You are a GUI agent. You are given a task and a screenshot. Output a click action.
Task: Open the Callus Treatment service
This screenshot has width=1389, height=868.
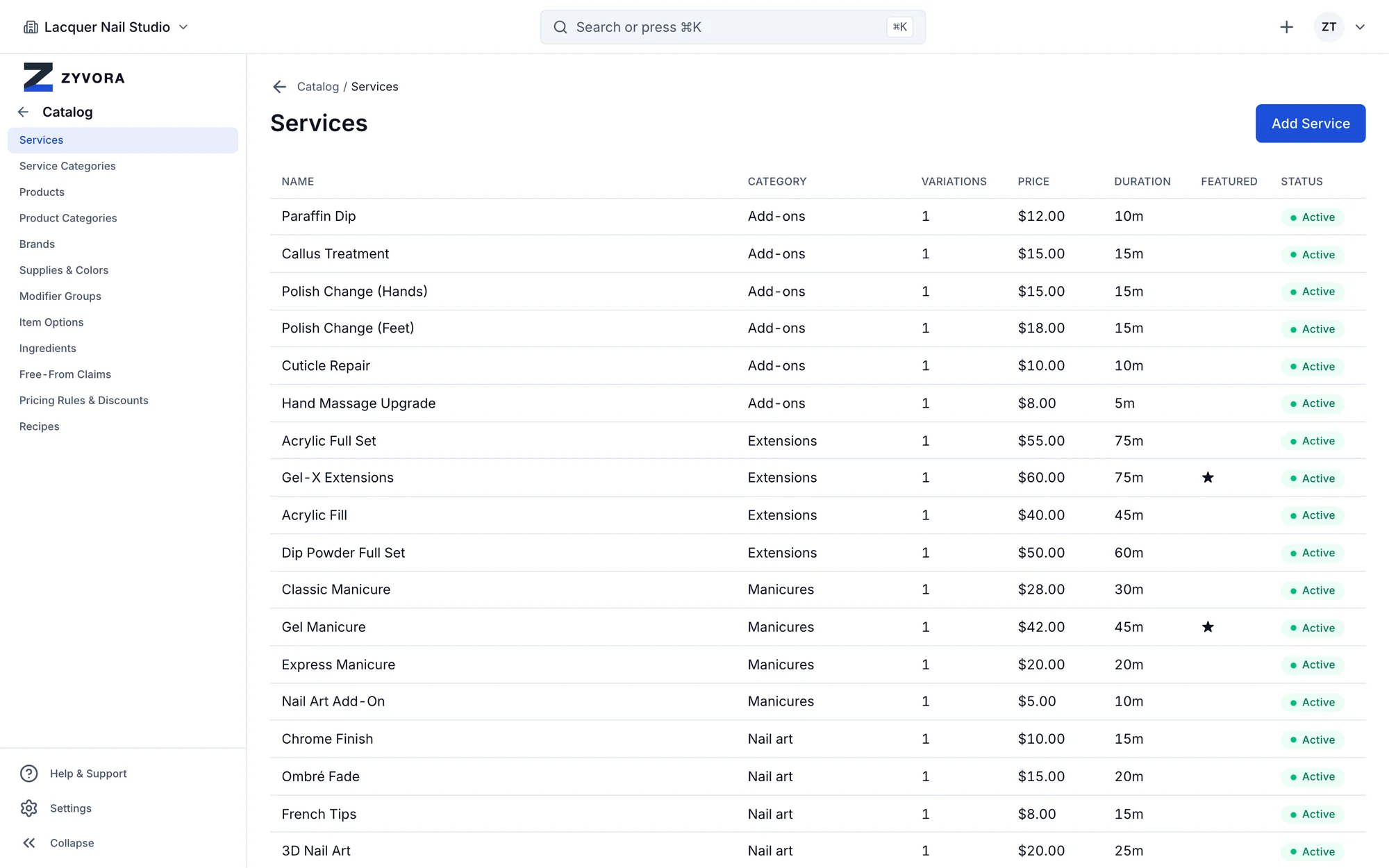[335, 254]
